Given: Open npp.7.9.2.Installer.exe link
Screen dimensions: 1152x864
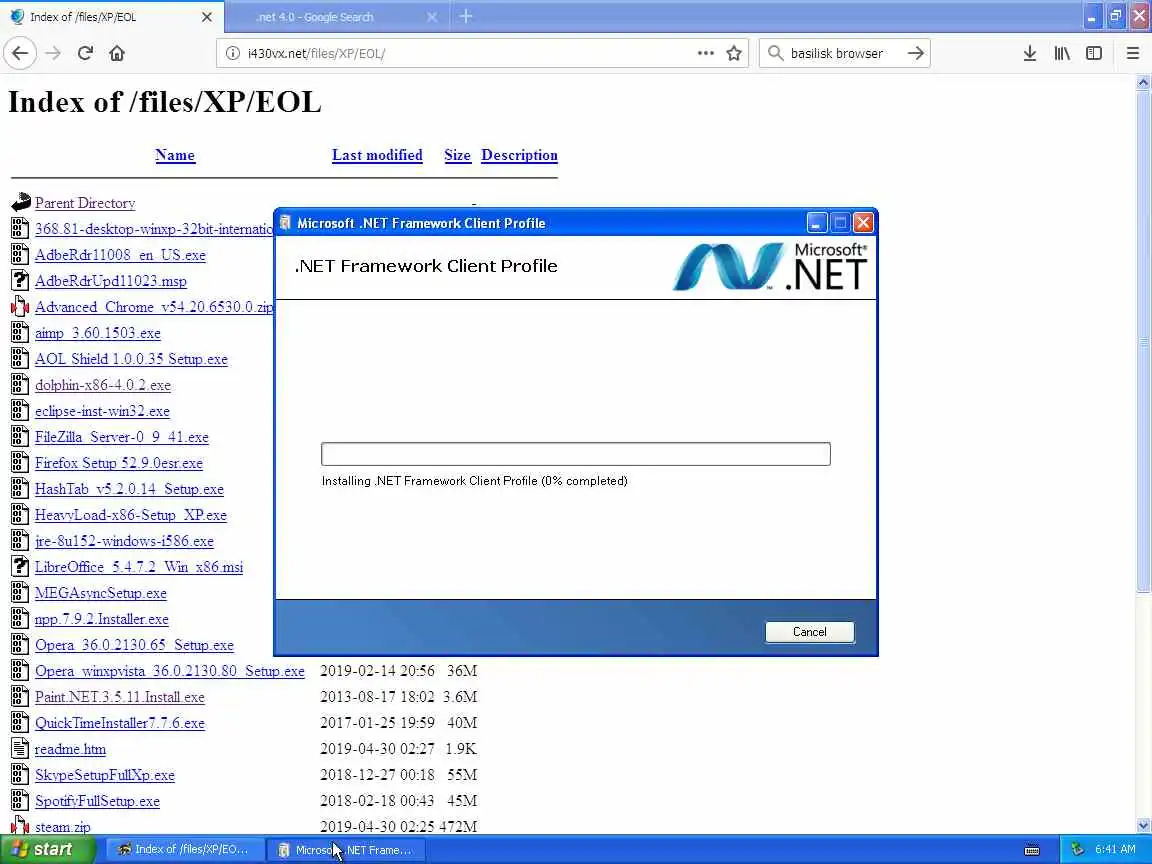Looking at the screenshot, I should pos(101,619).
